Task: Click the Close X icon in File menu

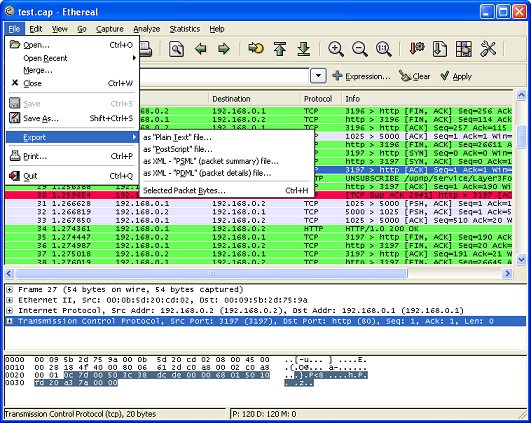Action: tap(15, 83)
